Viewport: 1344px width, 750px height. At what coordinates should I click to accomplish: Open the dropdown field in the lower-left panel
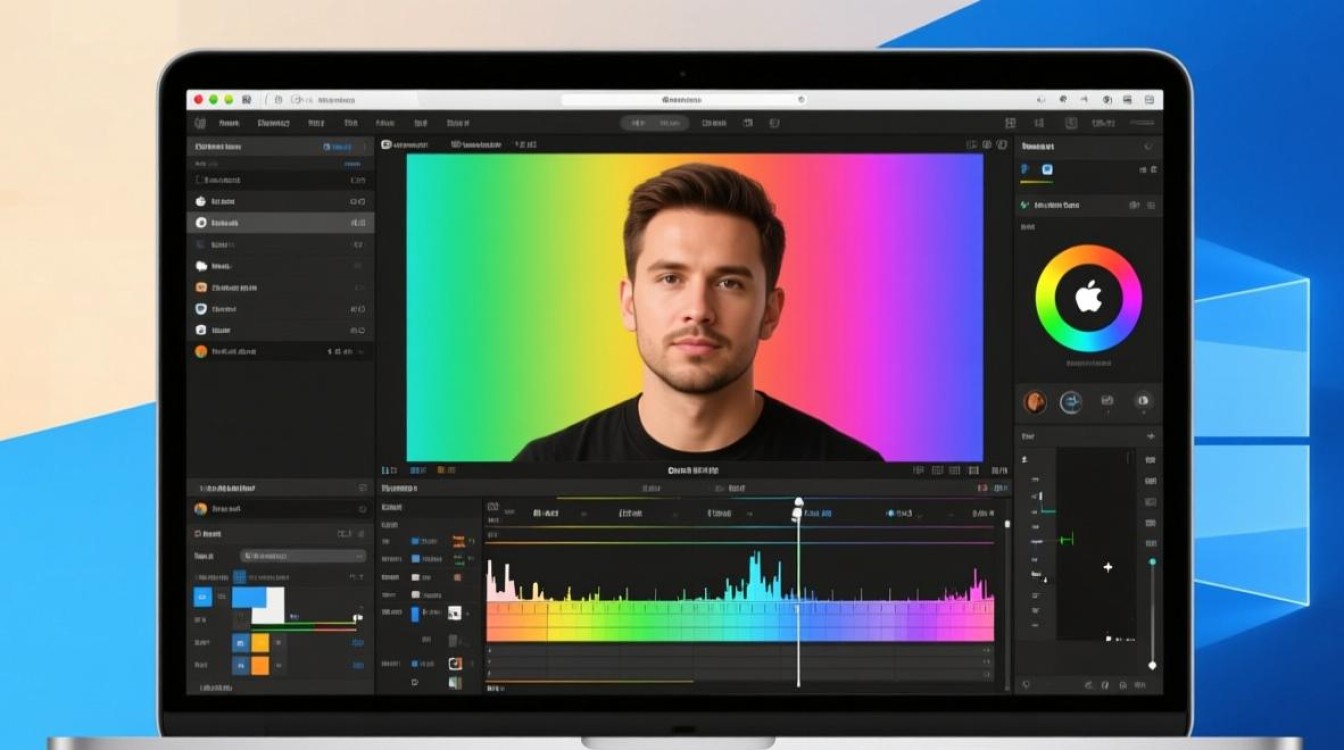tap(303, 556)
